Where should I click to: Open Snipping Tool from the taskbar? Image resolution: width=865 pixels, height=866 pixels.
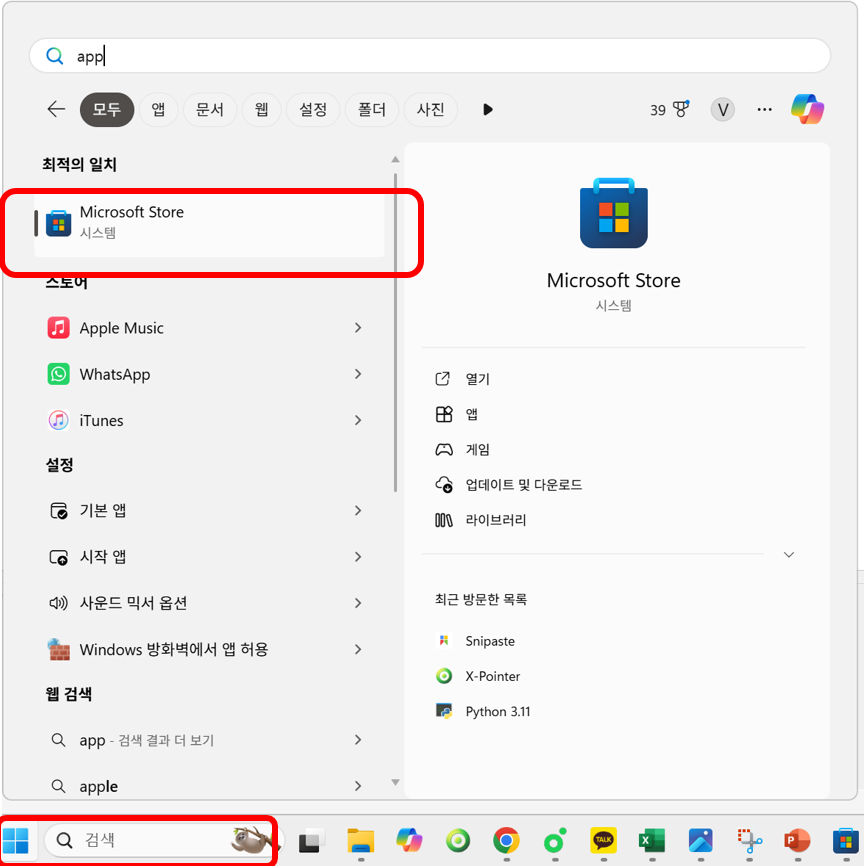pos(750,841)
